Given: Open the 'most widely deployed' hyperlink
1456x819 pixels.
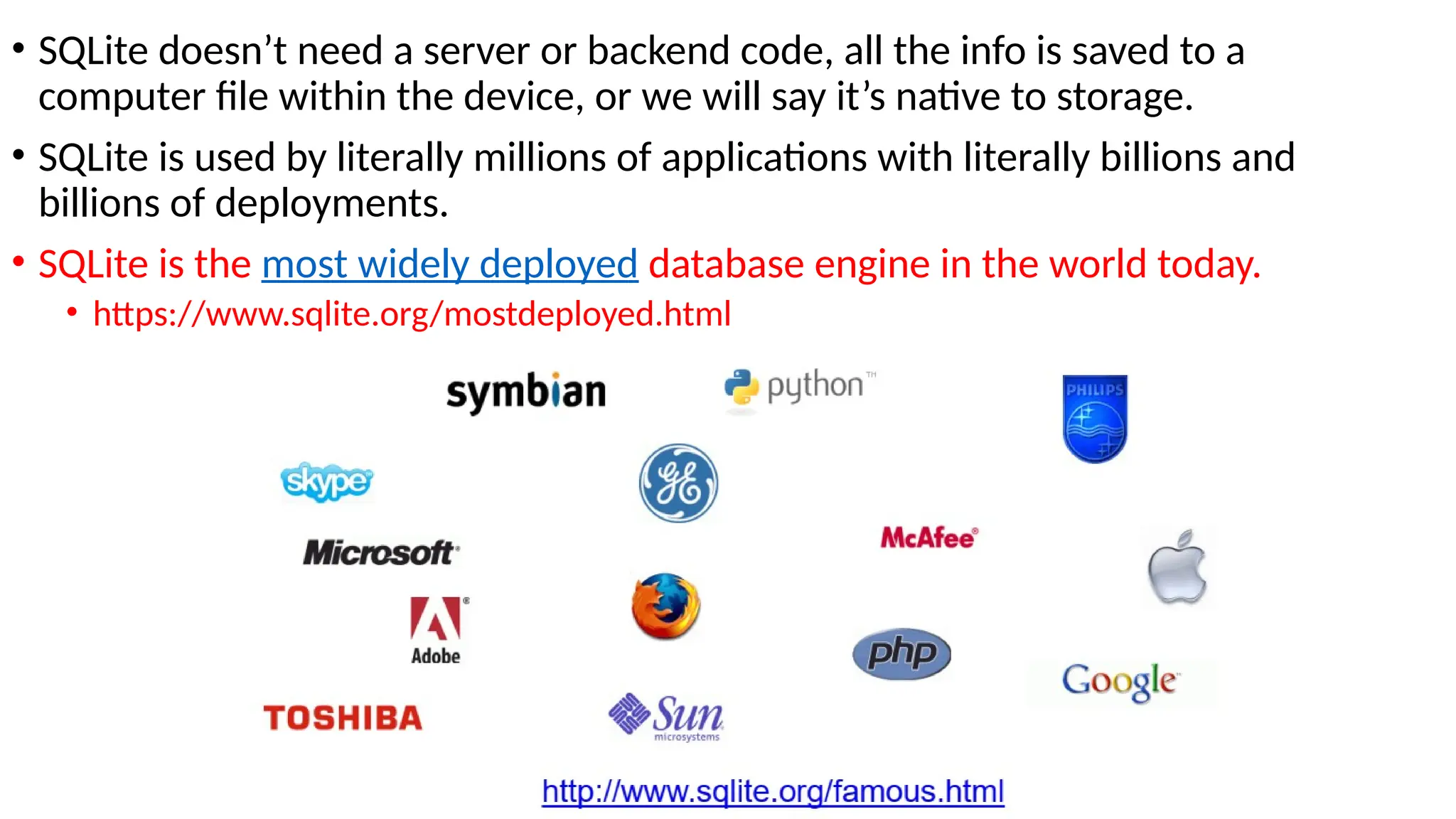Looking at the screenshot, I should pos(450,264).
